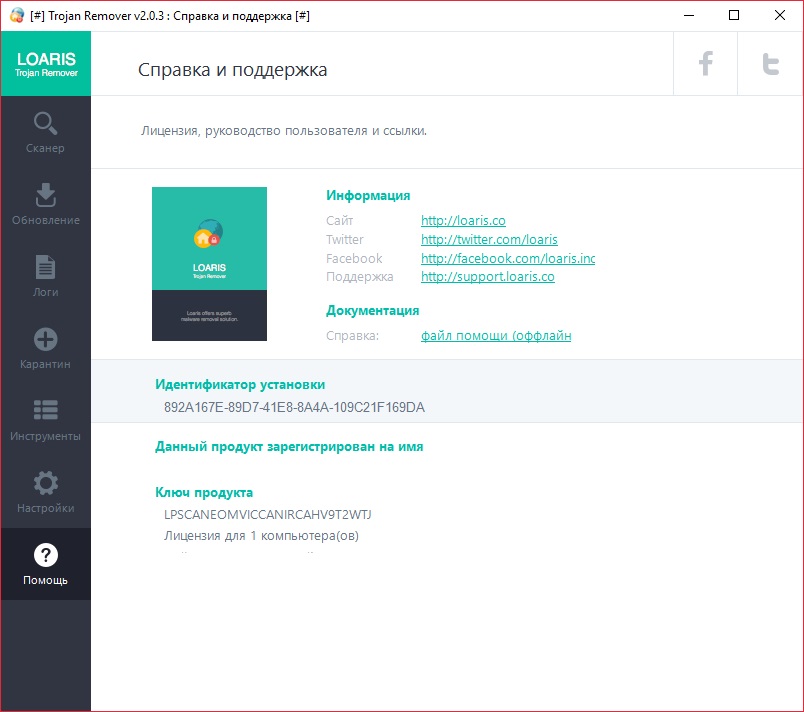Viewport: 804px width, 712px height.
Task: Open the Карантин section
Action: pos(46,348)
